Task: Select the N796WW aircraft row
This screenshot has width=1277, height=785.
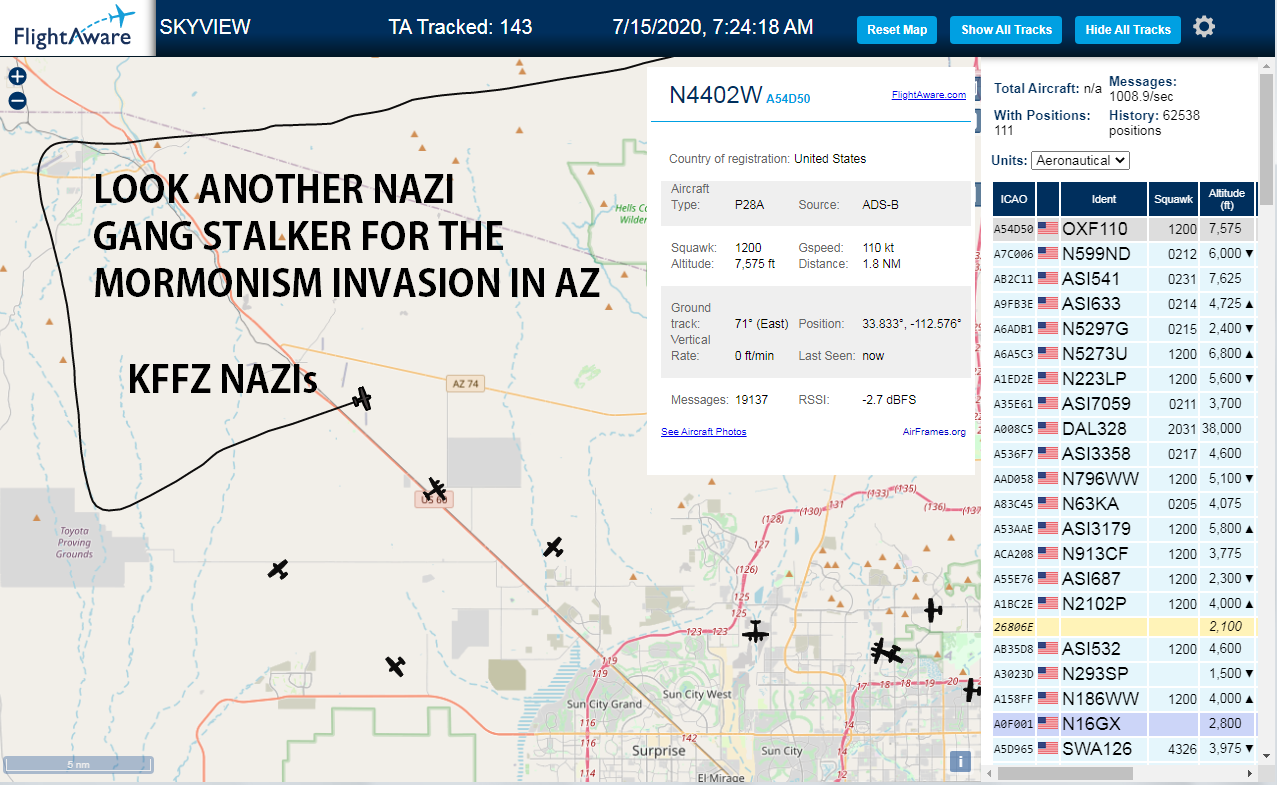Action: click(x=1124, y=479)
